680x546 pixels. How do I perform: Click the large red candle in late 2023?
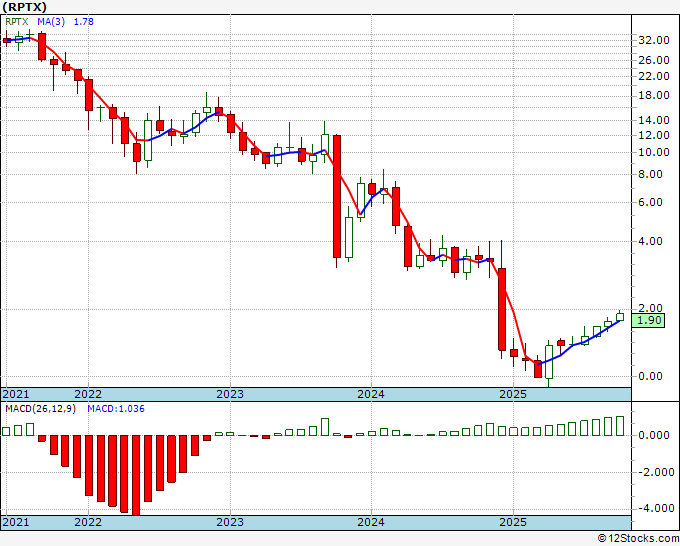point(337,196)
